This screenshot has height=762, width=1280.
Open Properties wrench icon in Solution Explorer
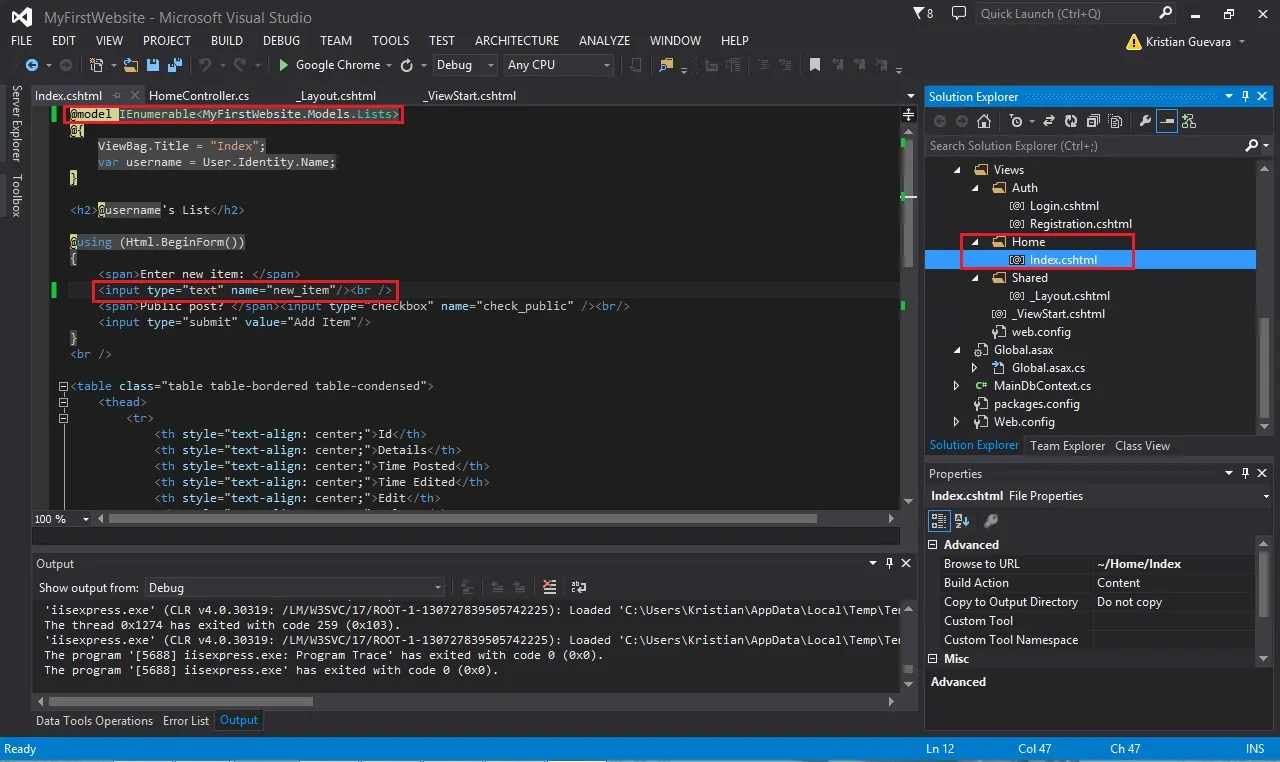1145,121
